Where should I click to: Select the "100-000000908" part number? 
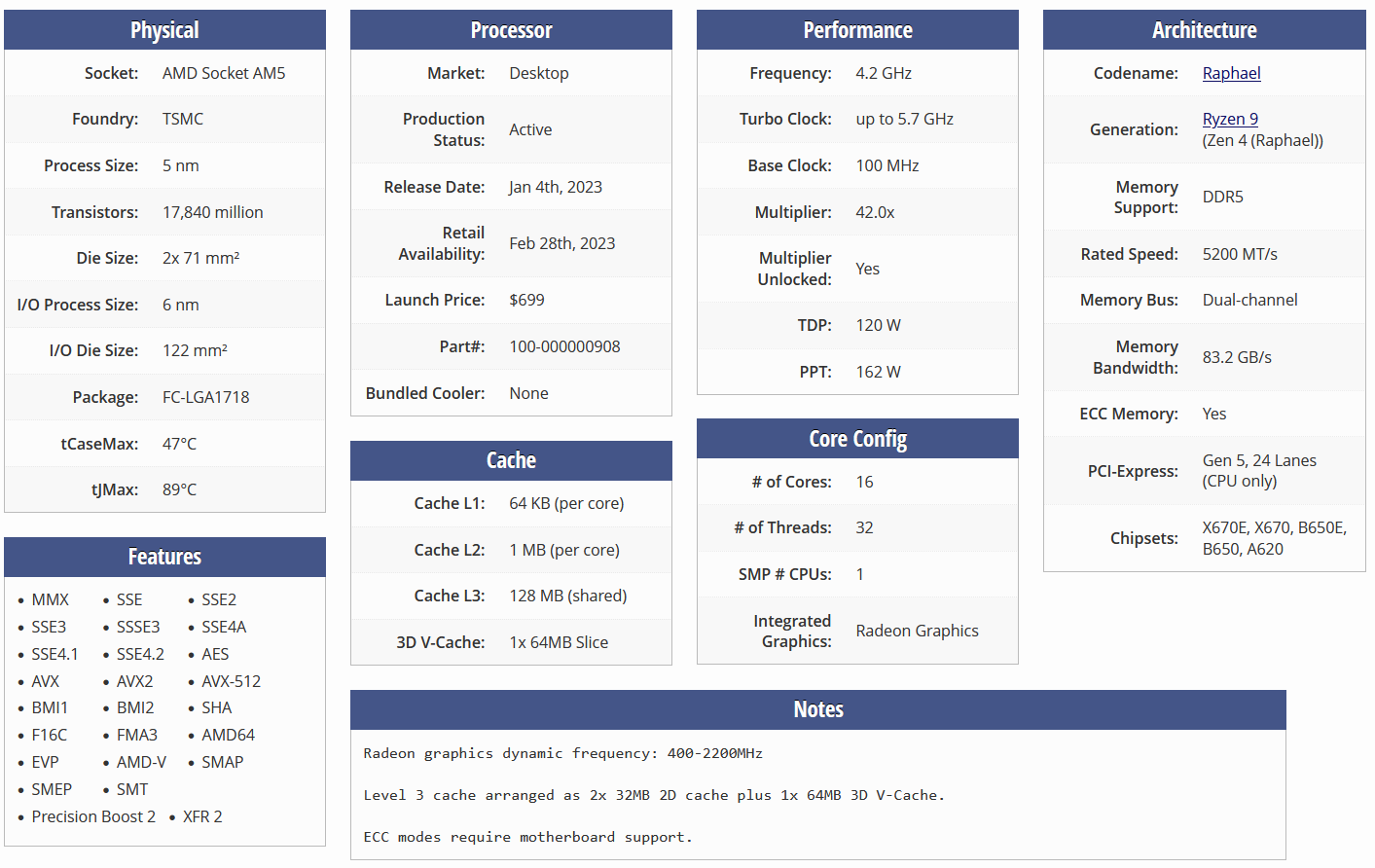coord(564,346)
